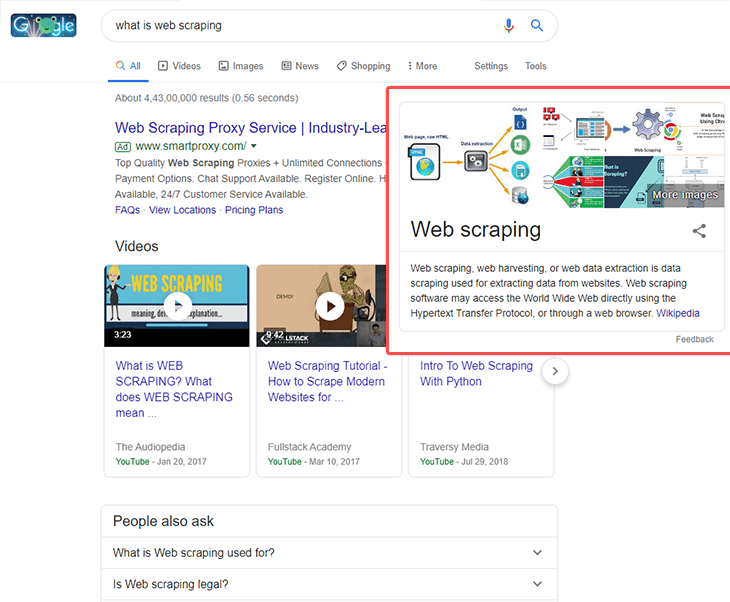
Task: Click More images in knowledge panel
Action: point(685,195)
